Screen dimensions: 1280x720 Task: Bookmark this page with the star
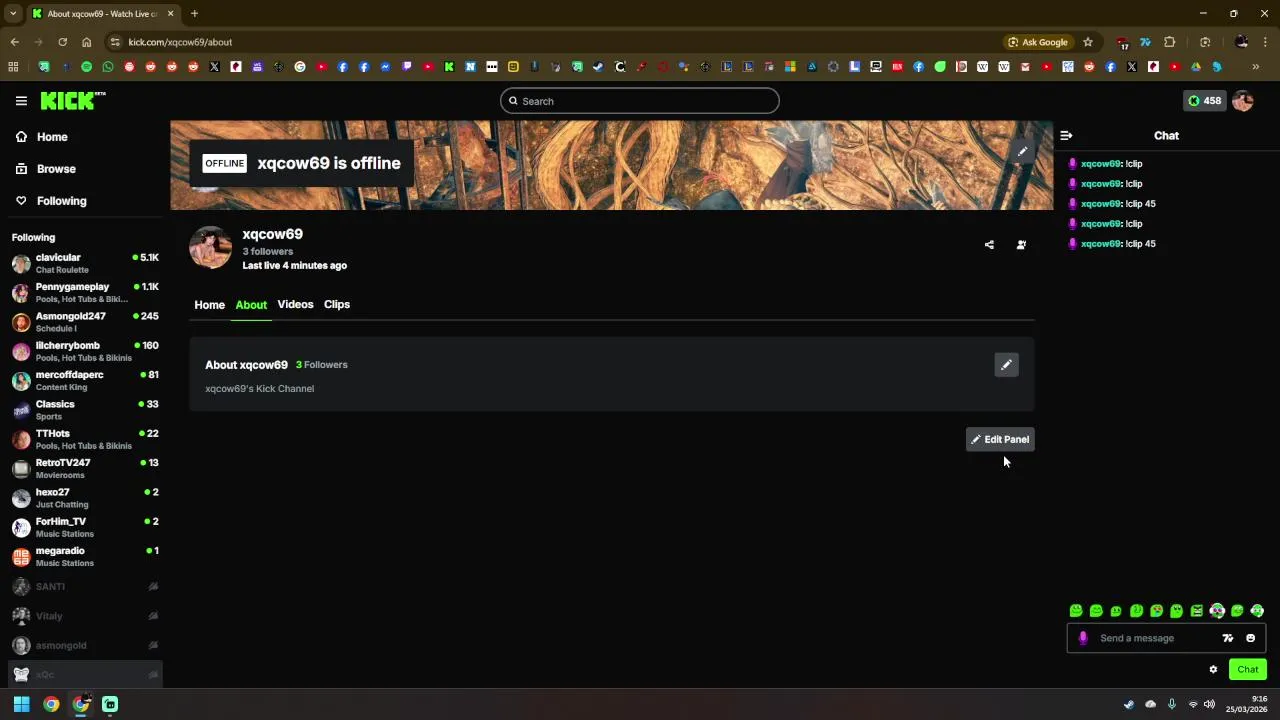1088,42
